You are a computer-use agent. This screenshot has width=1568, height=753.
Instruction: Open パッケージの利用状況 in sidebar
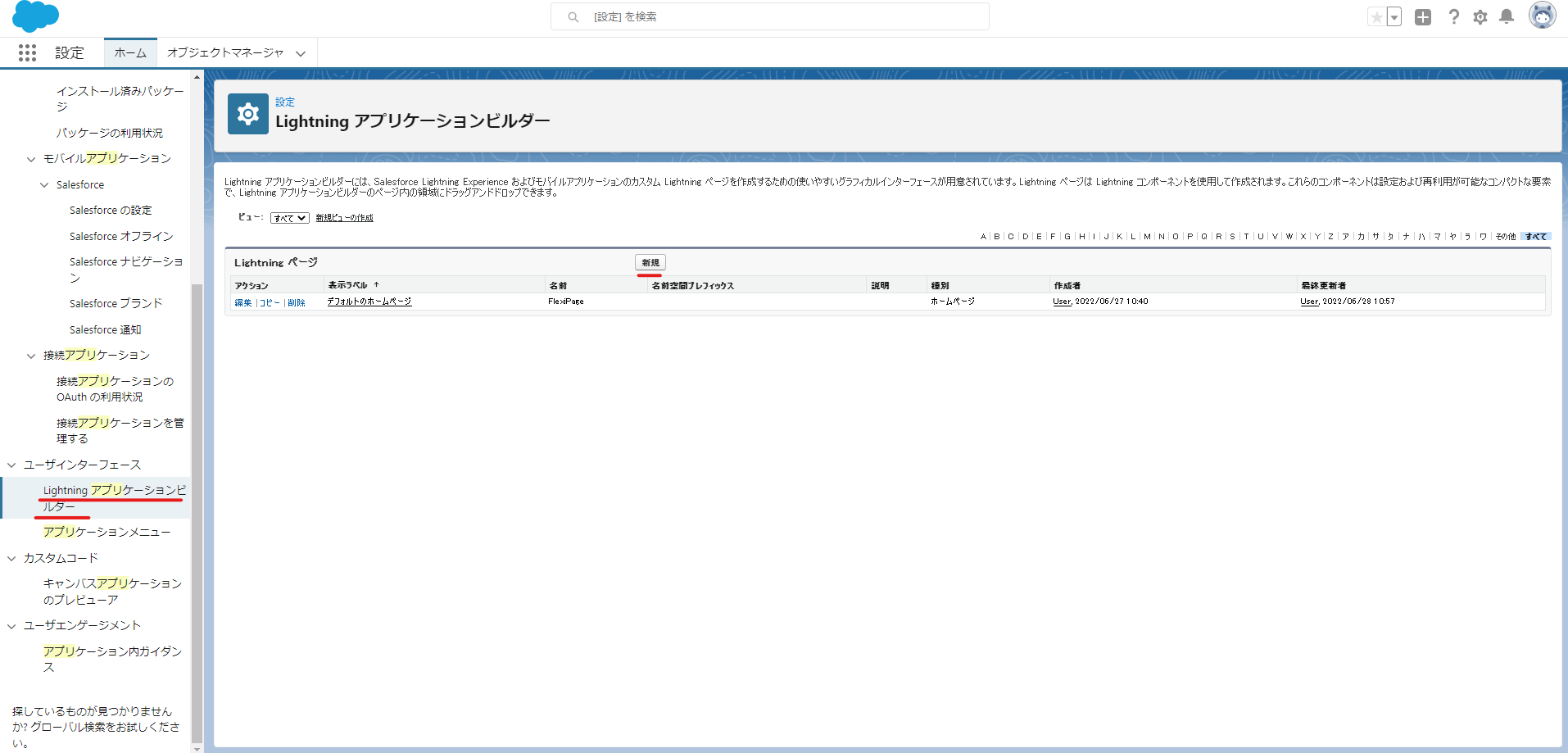[109, 133]
